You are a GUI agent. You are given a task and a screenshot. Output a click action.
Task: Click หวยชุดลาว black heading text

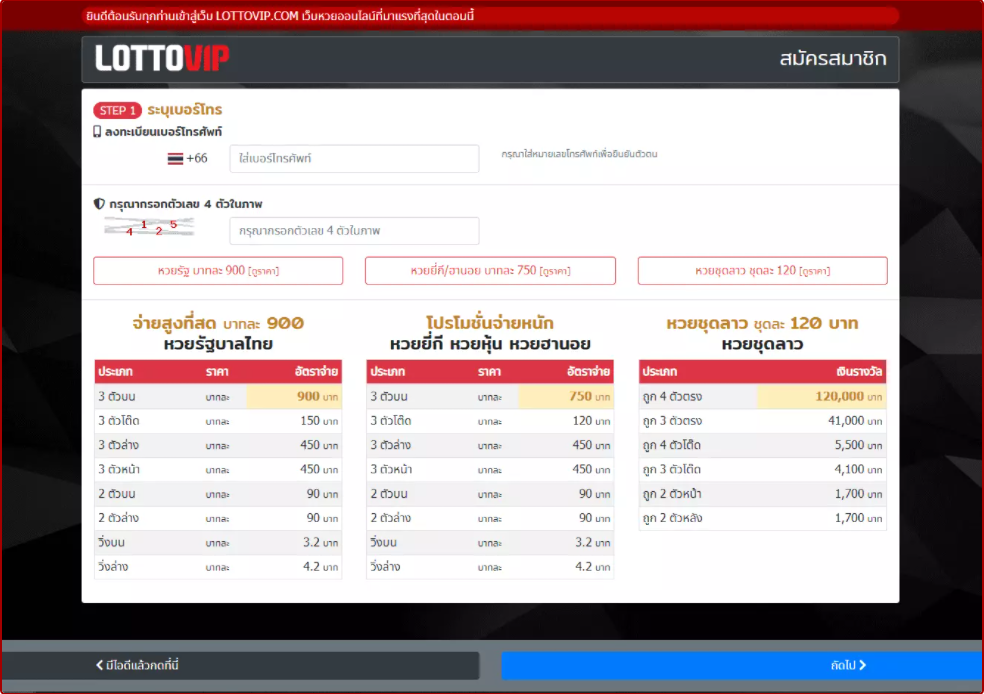[x=762, y=344]
